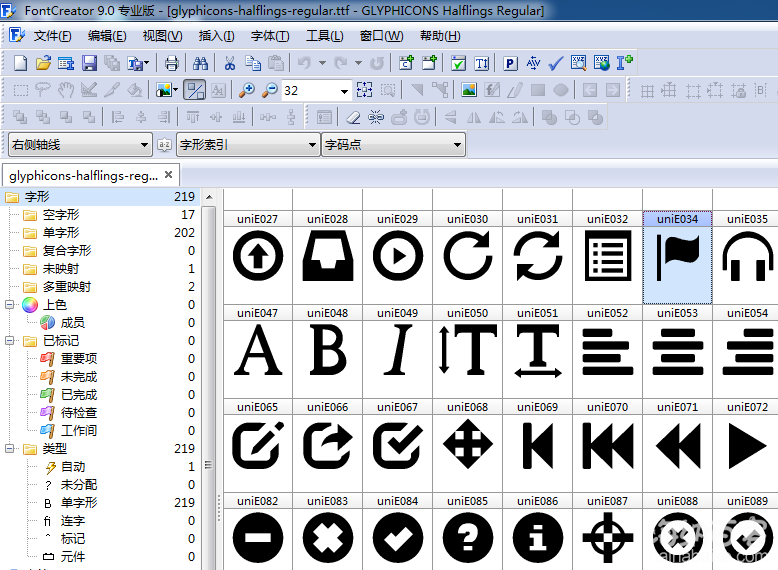Save the font using the floppy disk icon
Viewport: 778px width, 570px height.
point(89,63)
